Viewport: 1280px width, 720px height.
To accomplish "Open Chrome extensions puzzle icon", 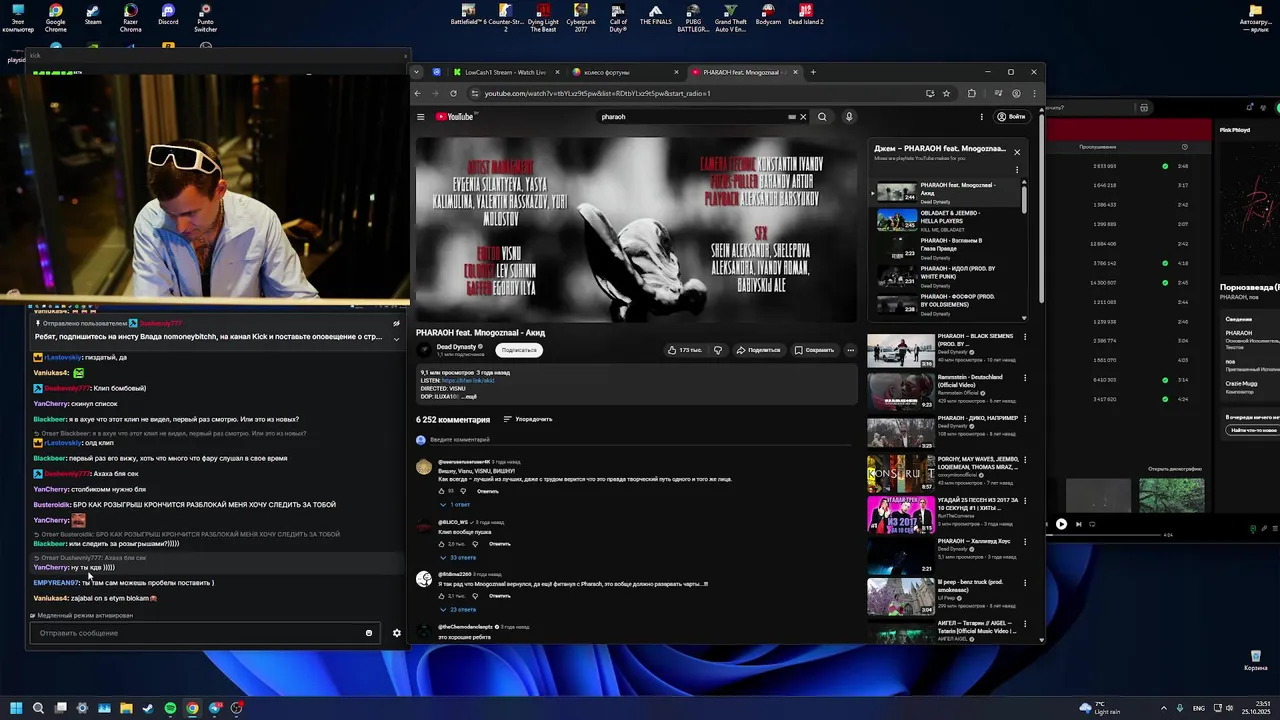I will [x=972, y=93].
